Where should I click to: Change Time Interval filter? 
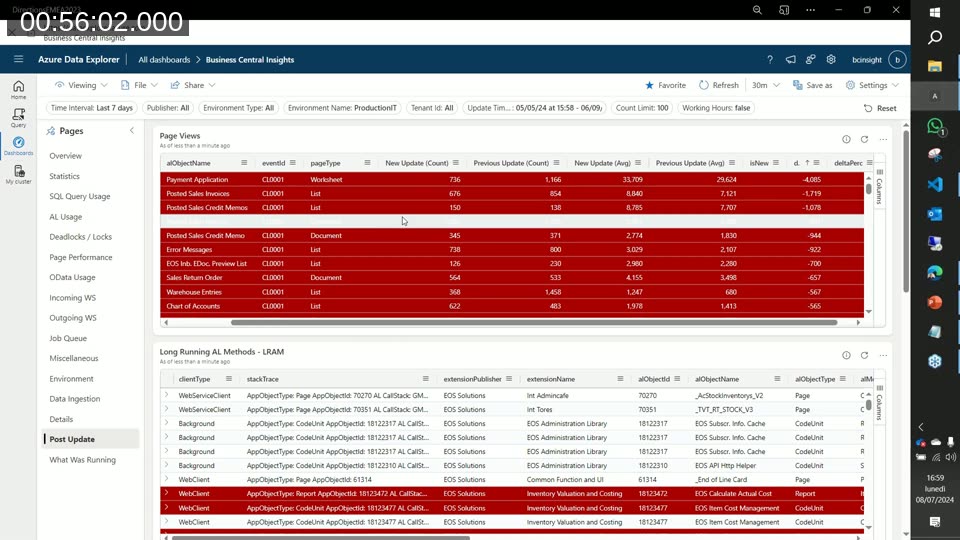[91, 108]
